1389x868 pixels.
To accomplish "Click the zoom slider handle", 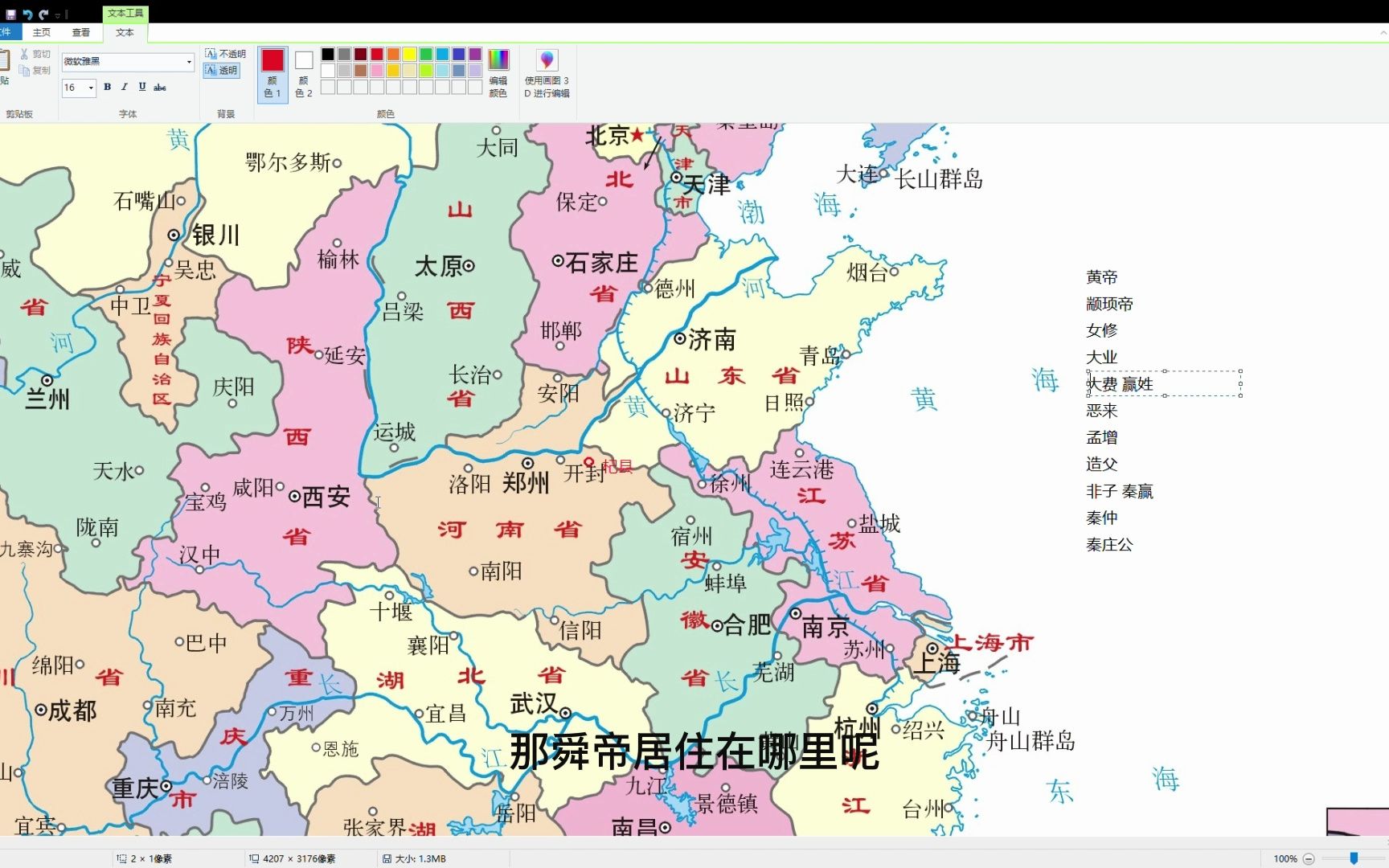I will click(x=1354, y=858).
